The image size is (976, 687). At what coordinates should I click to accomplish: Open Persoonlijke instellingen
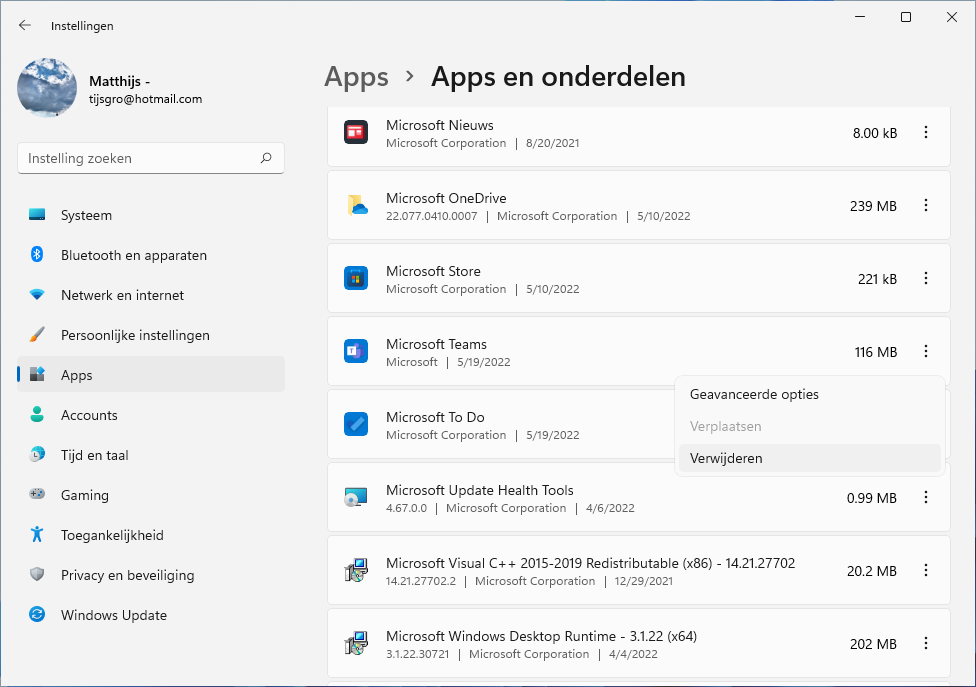(x=134, y=335)
